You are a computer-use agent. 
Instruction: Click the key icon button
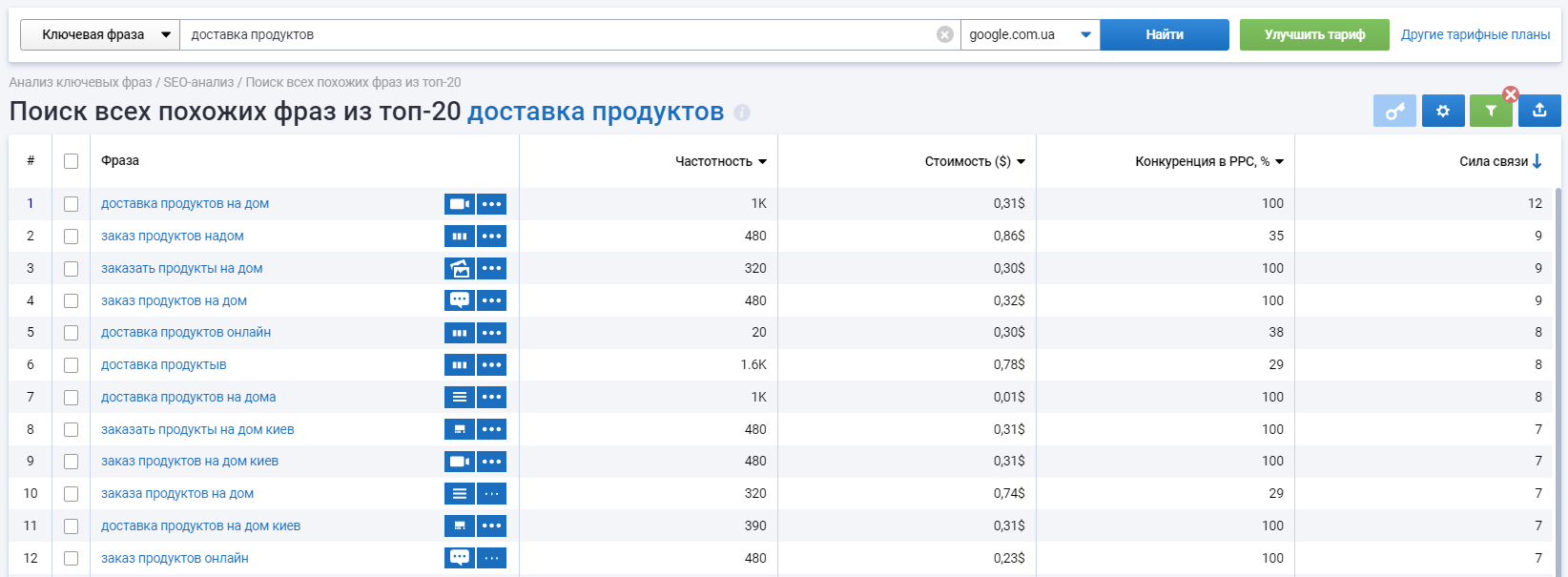(x=1394, y=111)
